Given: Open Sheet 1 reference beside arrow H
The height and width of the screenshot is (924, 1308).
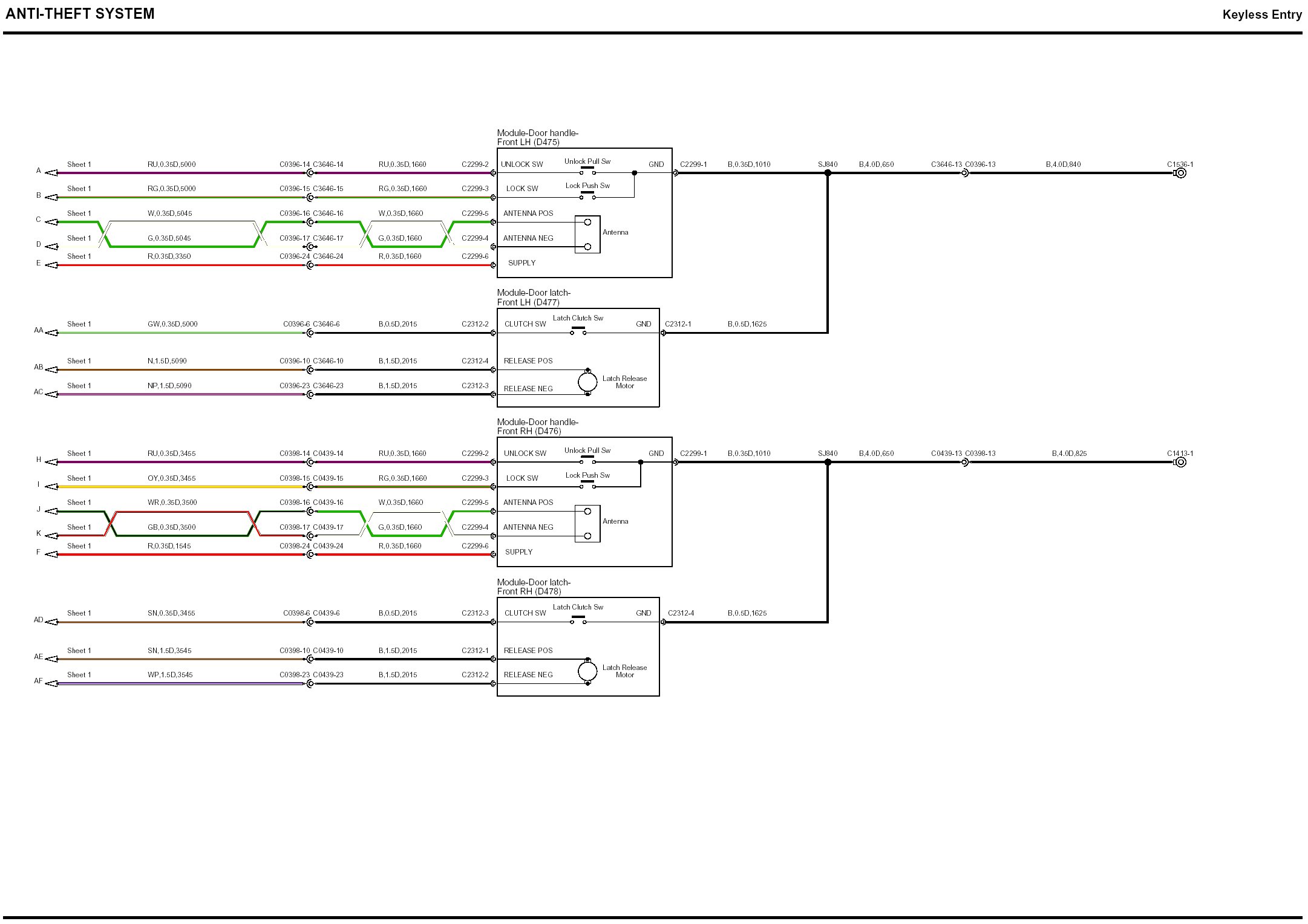Looking at the screenshot, I should coord(79,454).
